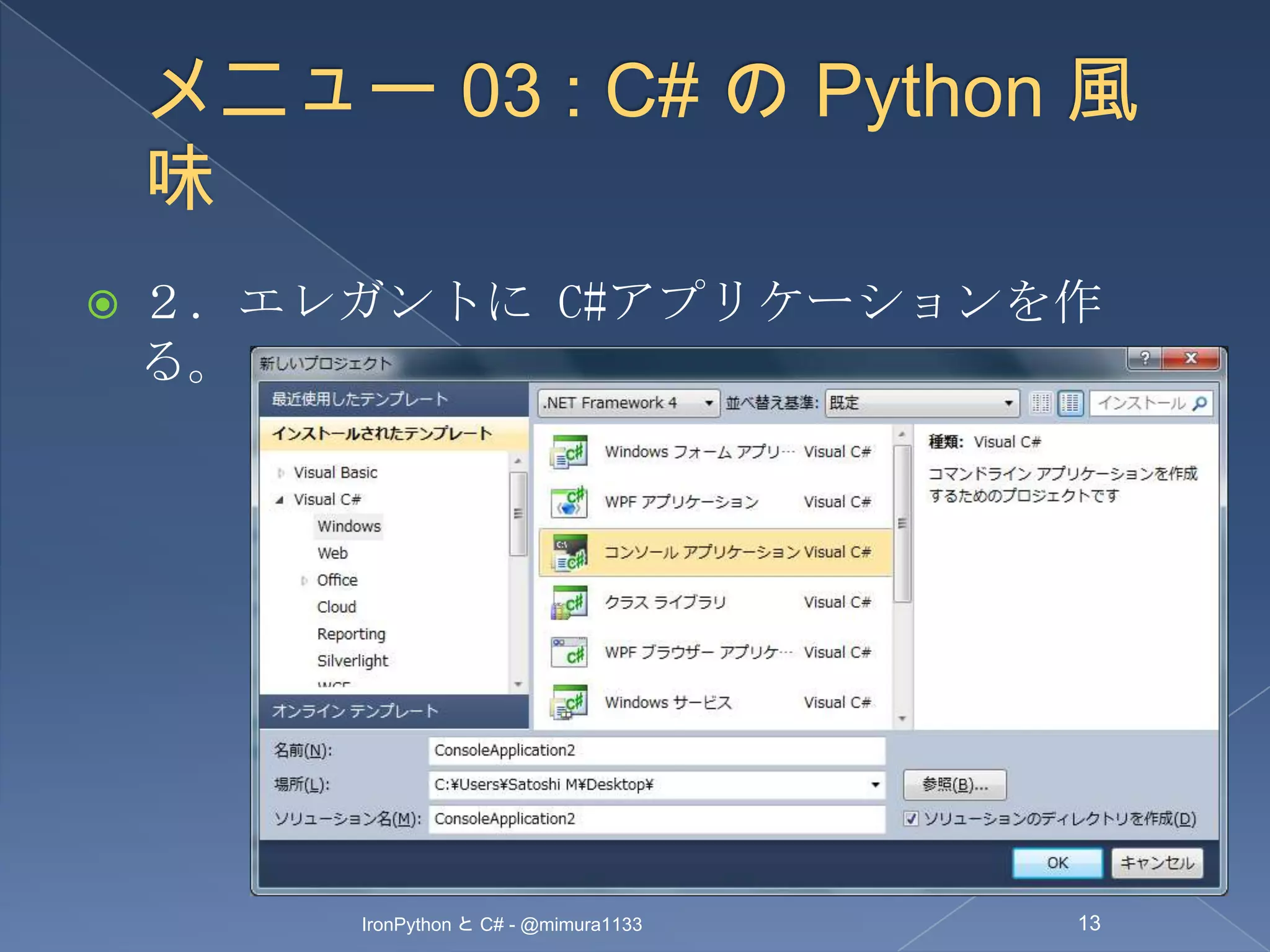Click the template list vertical scrollbar thumb
Viewport: 1270px width, 952px height.
[x=902, y=524]
